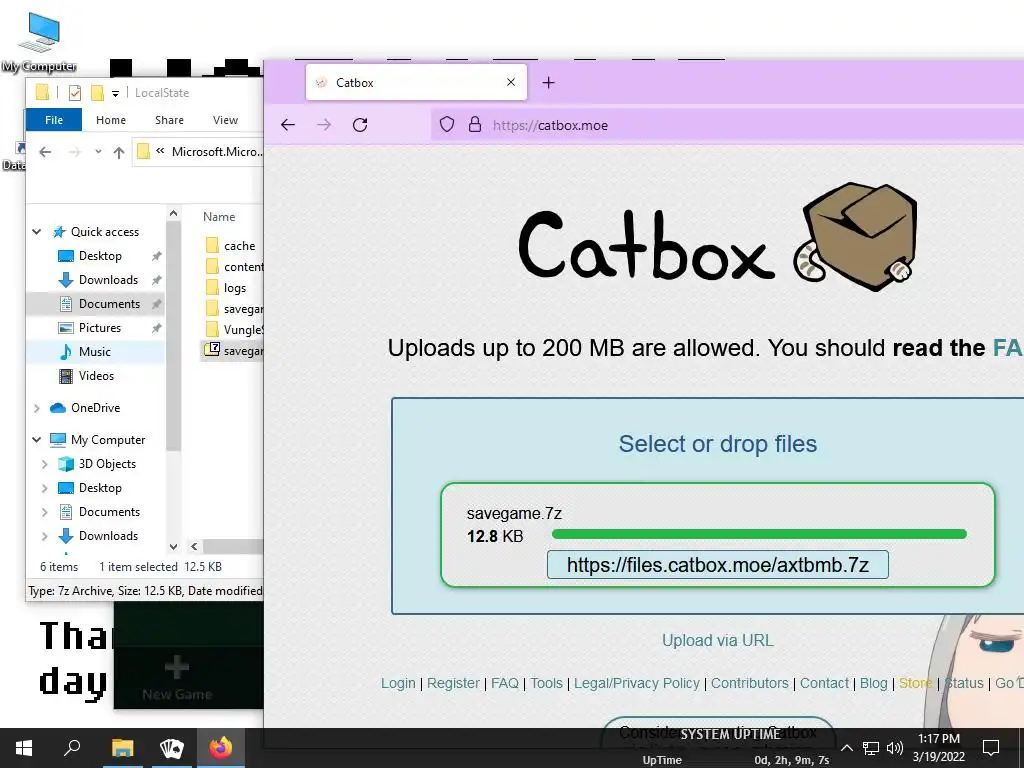Open the Tools footer link
Viewport: 1024px width, 768px height.
[546, 683]
